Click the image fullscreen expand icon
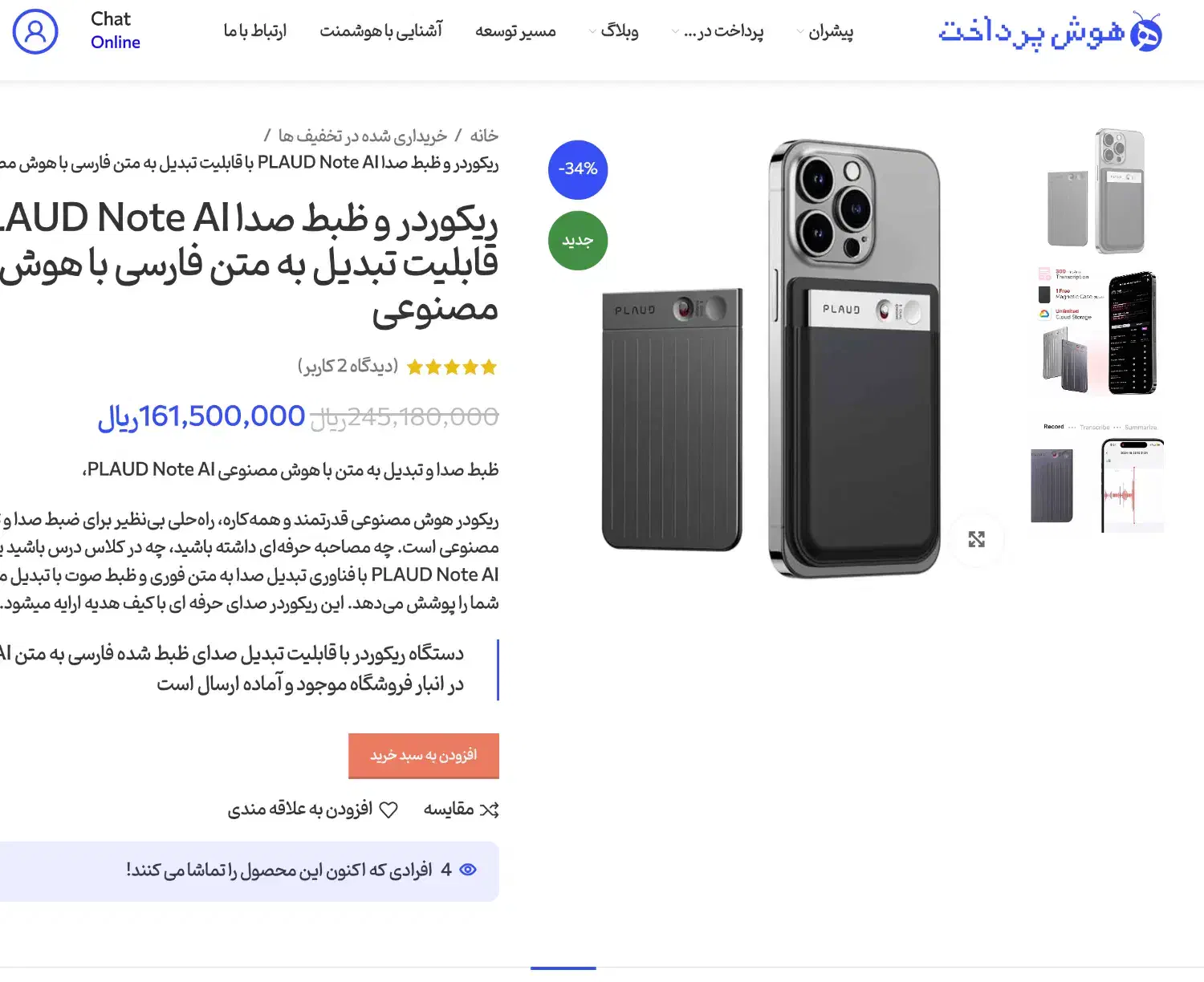The width and height of the screenshot is (1204, 982). click(x=976, y=539)
